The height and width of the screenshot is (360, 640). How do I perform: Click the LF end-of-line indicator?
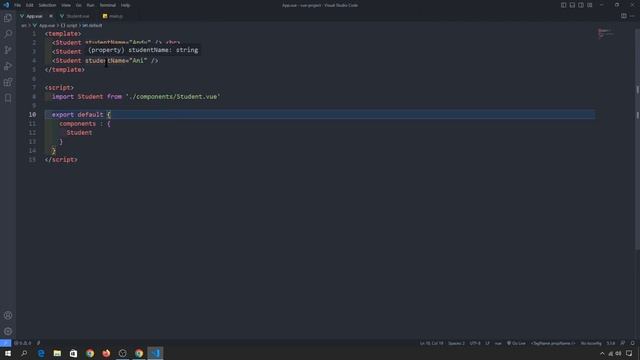[487, 343]
